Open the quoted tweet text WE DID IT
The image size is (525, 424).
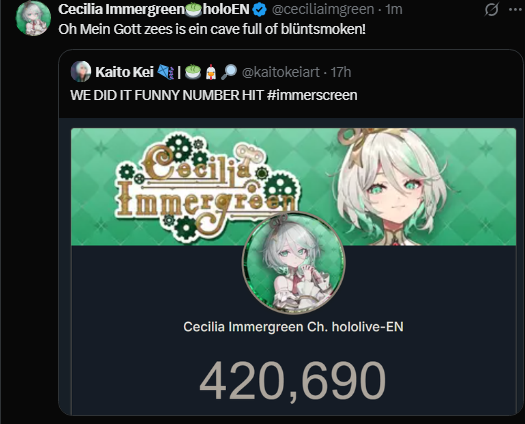214,95
